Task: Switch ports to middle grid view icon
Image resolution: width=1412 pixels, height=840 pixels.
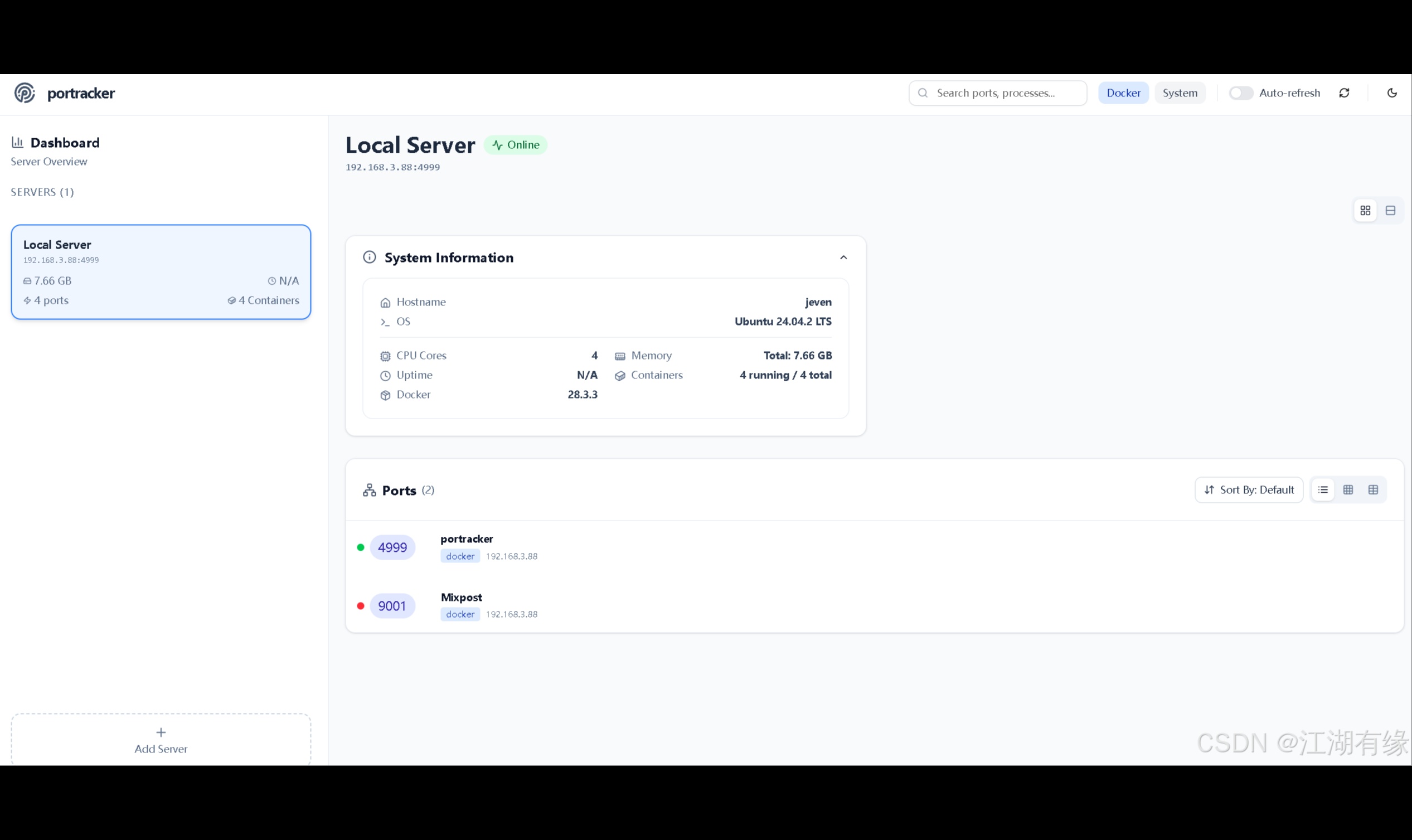Action: click(1348, 489)
